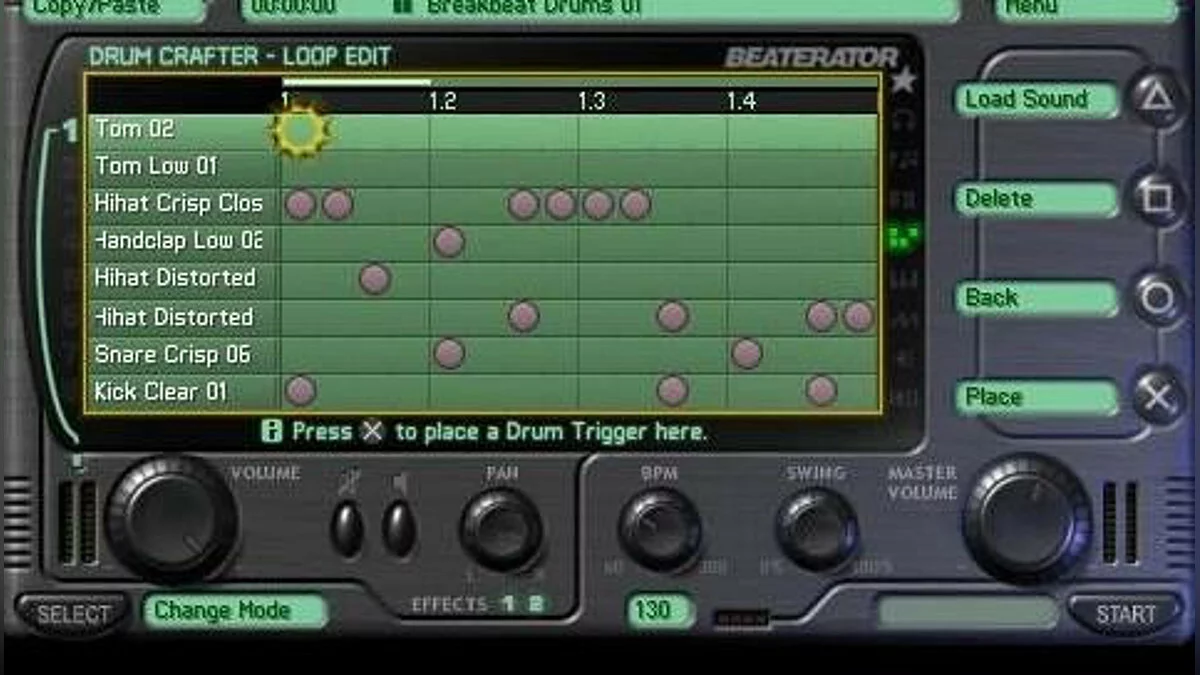
Task: Jump to the 1.3 beat marker
Action: coord(591,100)
